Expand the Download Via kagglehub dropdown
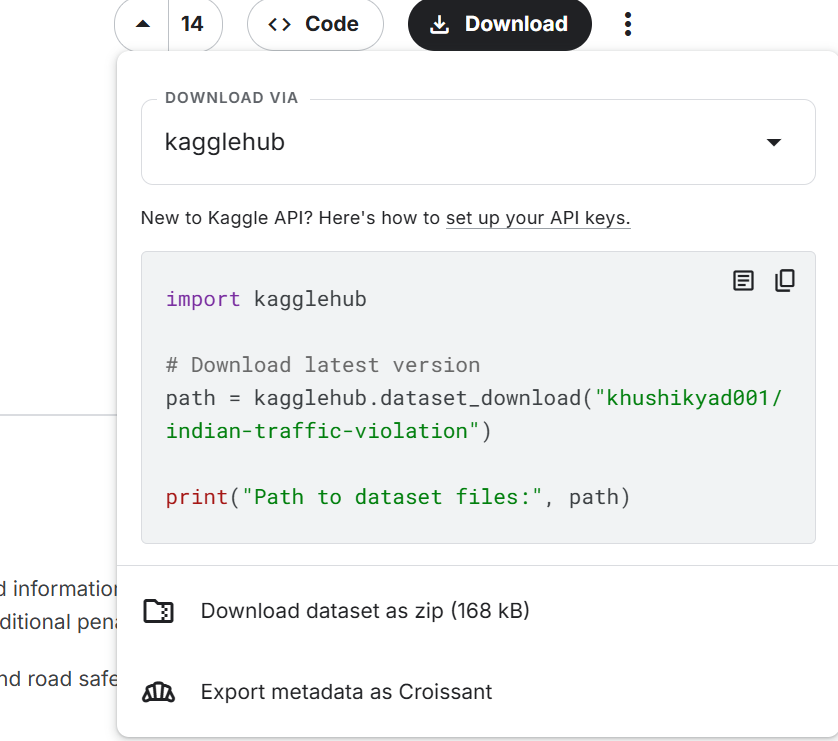 tap(478, 142)
